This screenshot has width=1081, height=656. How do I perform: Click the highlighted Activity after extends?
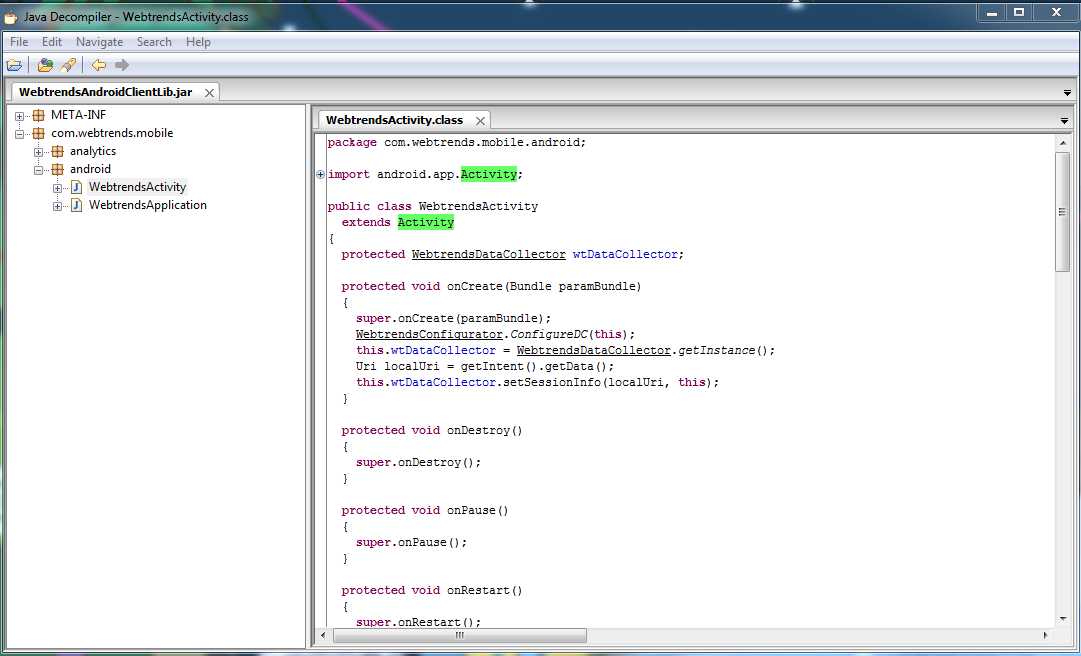[x=425, y=223]
